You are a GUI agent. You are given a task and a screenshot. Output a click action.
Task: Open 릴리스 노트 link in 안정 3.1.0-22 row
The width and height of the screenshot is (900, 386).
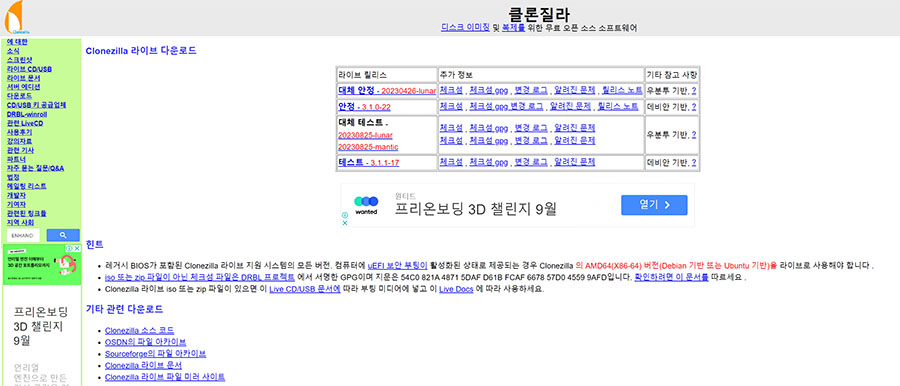pos(618,106)
